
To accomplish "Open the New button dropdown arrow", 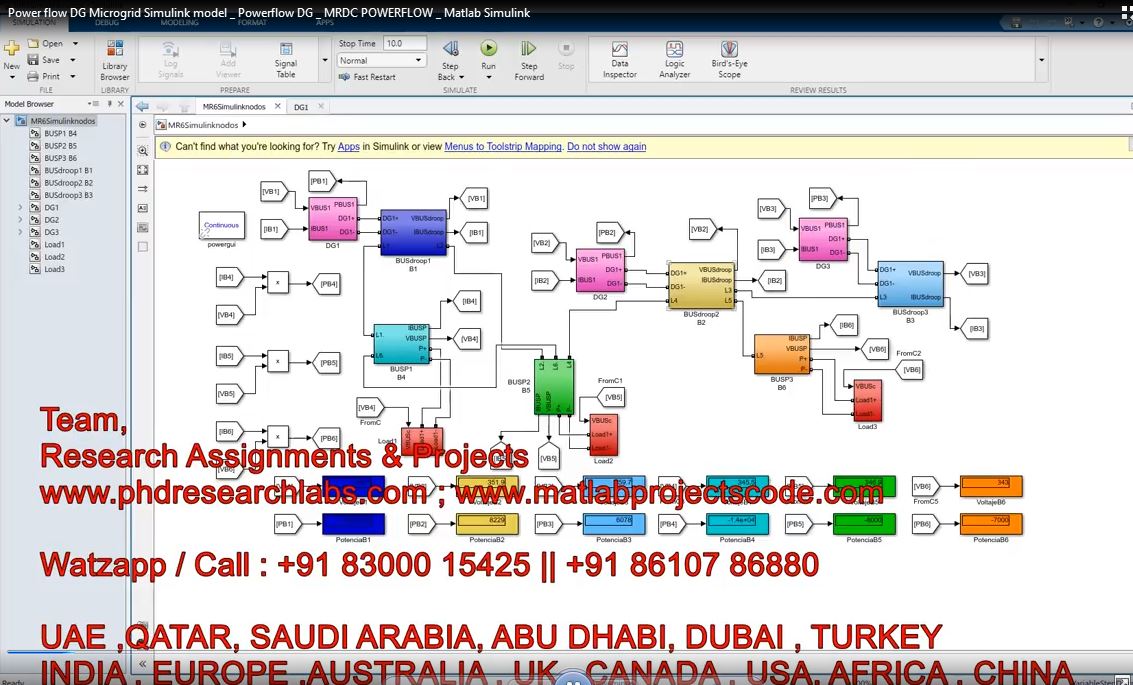I will [12, 77].
